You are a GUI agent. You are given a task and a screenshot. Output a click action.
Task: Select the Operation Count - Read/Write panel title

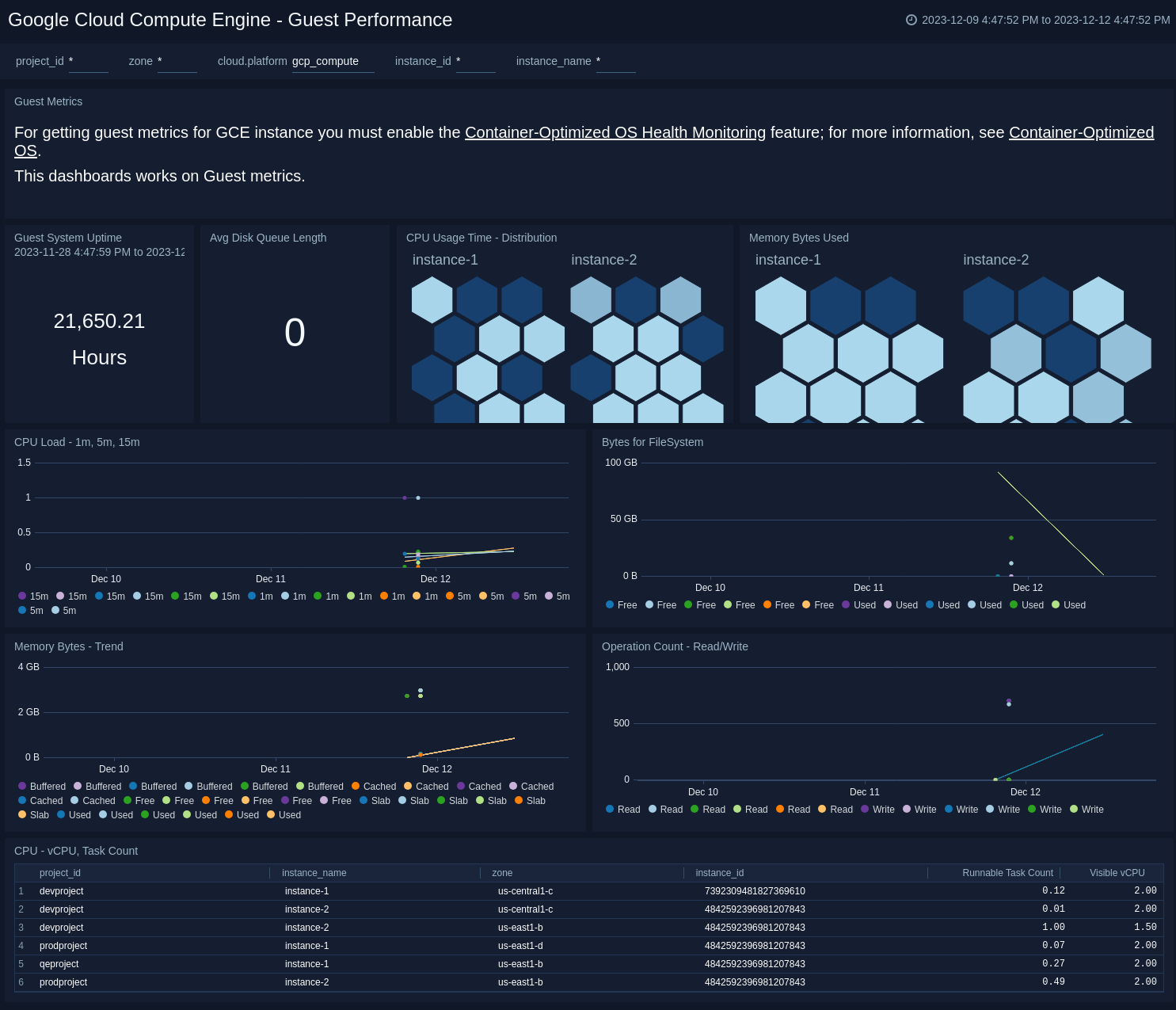[675, 646]
